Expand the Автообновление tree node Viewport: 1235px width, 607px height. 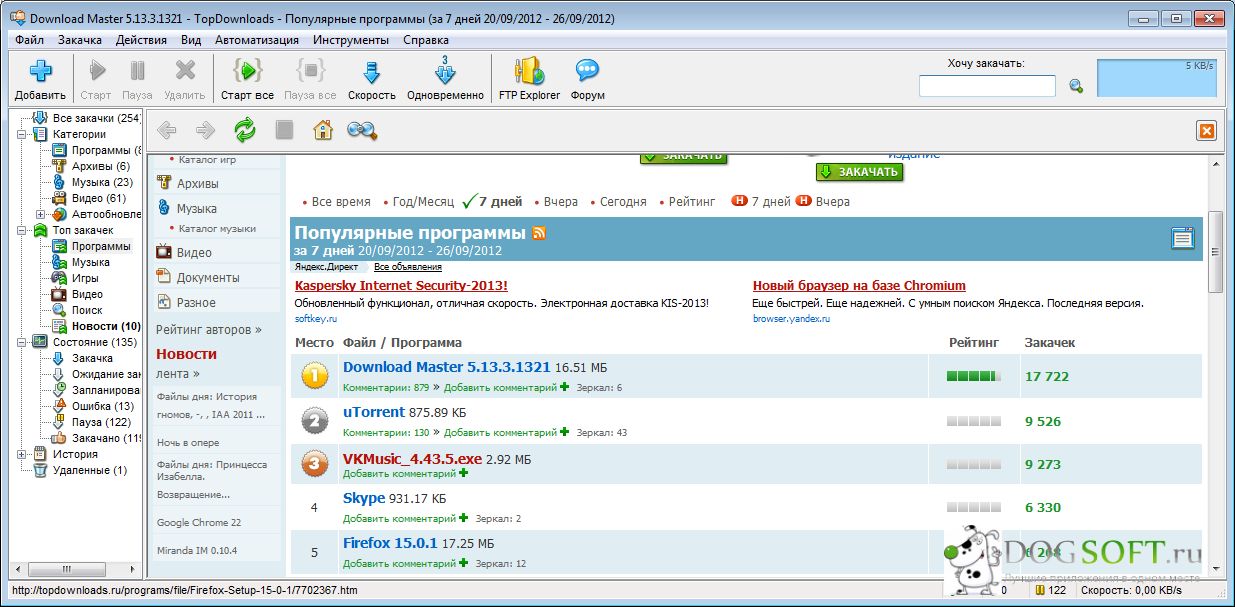tap(41, 214)
